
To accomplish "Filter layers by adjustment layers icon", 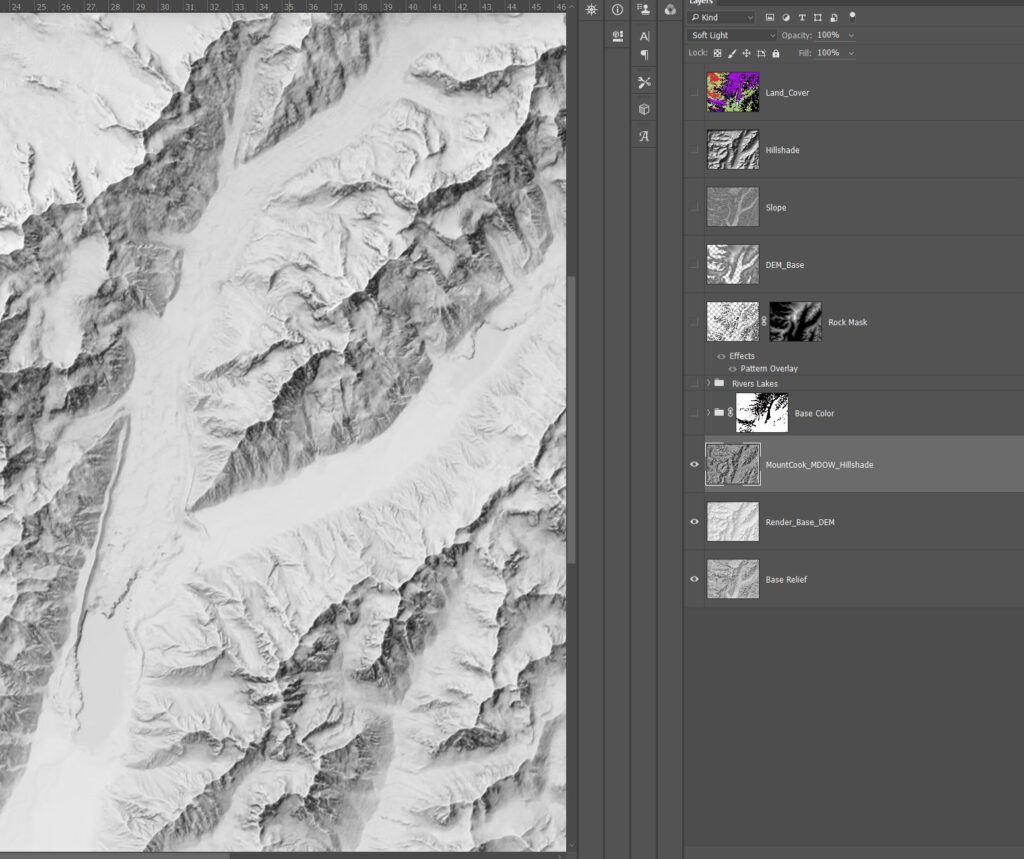I will (x=786, y=17).
